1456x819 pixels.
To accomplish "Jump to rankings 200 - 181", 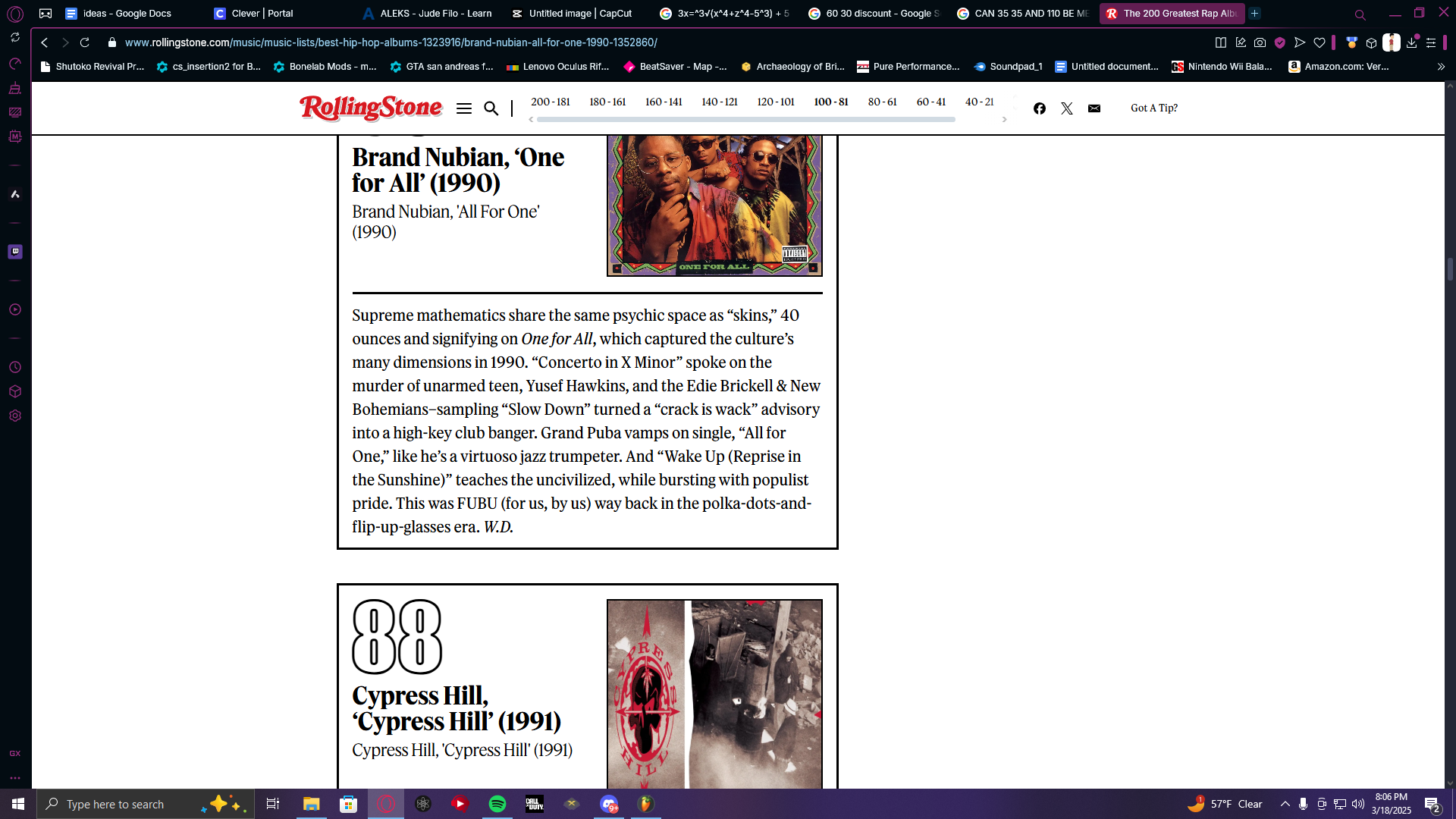I will click(x=551, y=102).
